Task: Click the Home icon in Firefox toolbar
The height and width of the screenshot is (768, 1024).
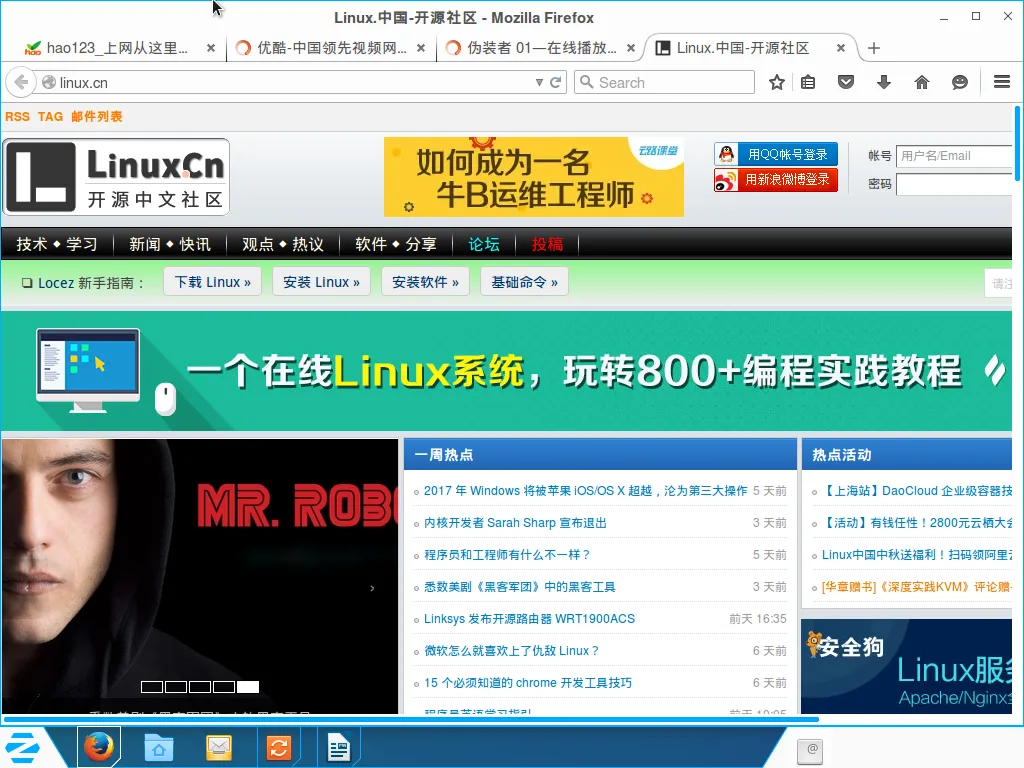Action: point(921,83)
